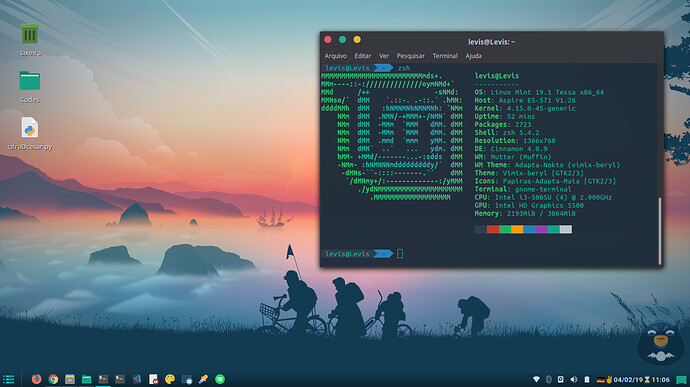The width and height of the screenshot is (690, 387).
Task: Open the screenshot tool icon in the panel
Action: click(x=187, y=379)
